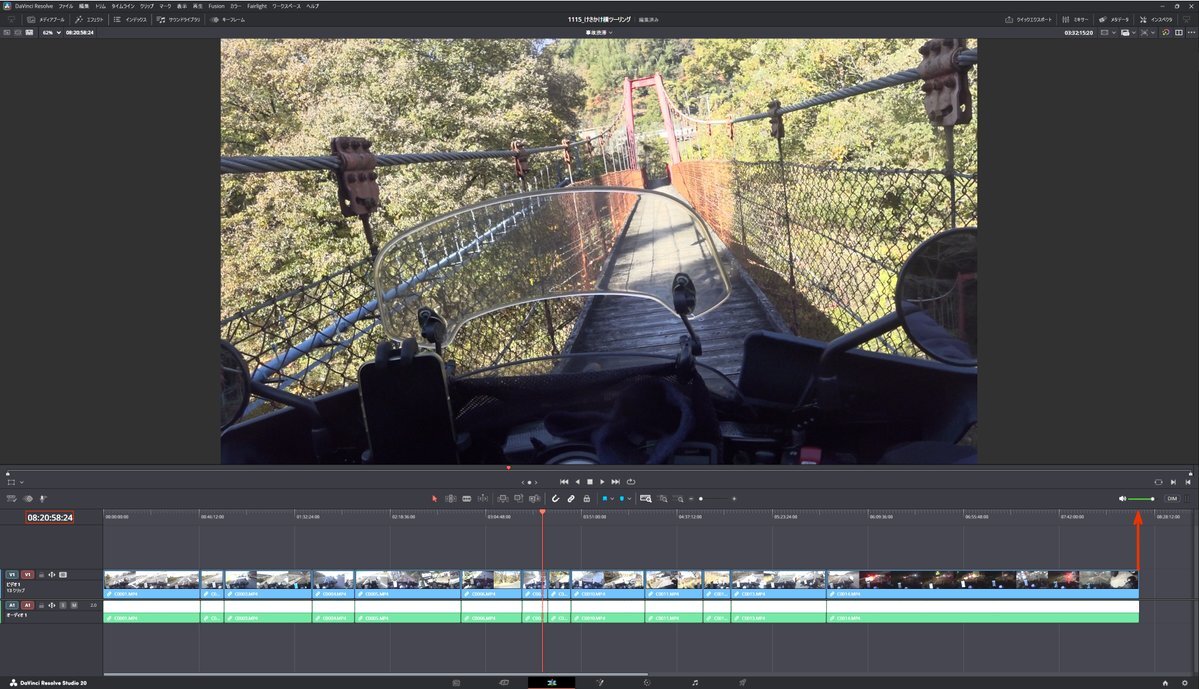Expand the viewer zoom 62% dropdown
The height and width of the screenshot is (689, 1199).
point(51,32)
